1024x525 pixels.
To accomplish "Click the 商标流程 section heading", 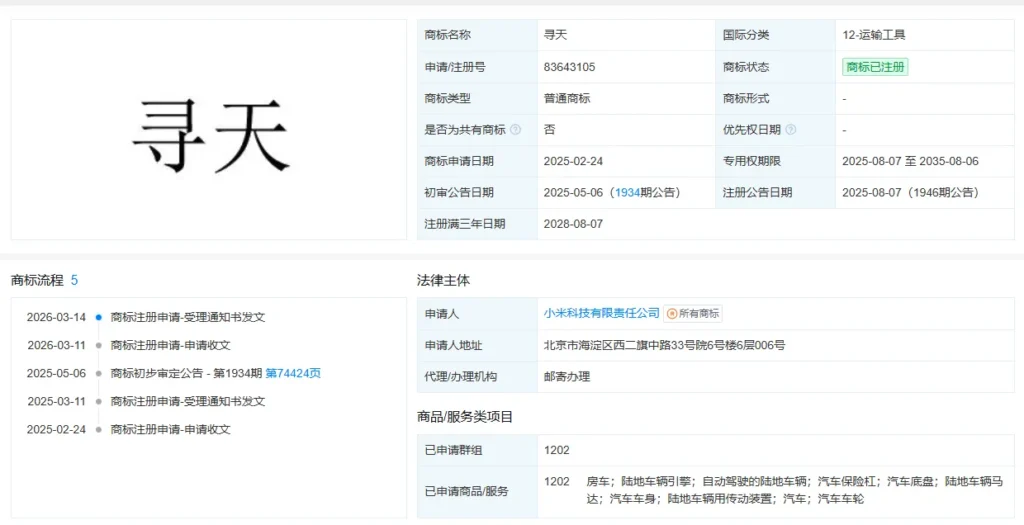I will coord(37,280).
